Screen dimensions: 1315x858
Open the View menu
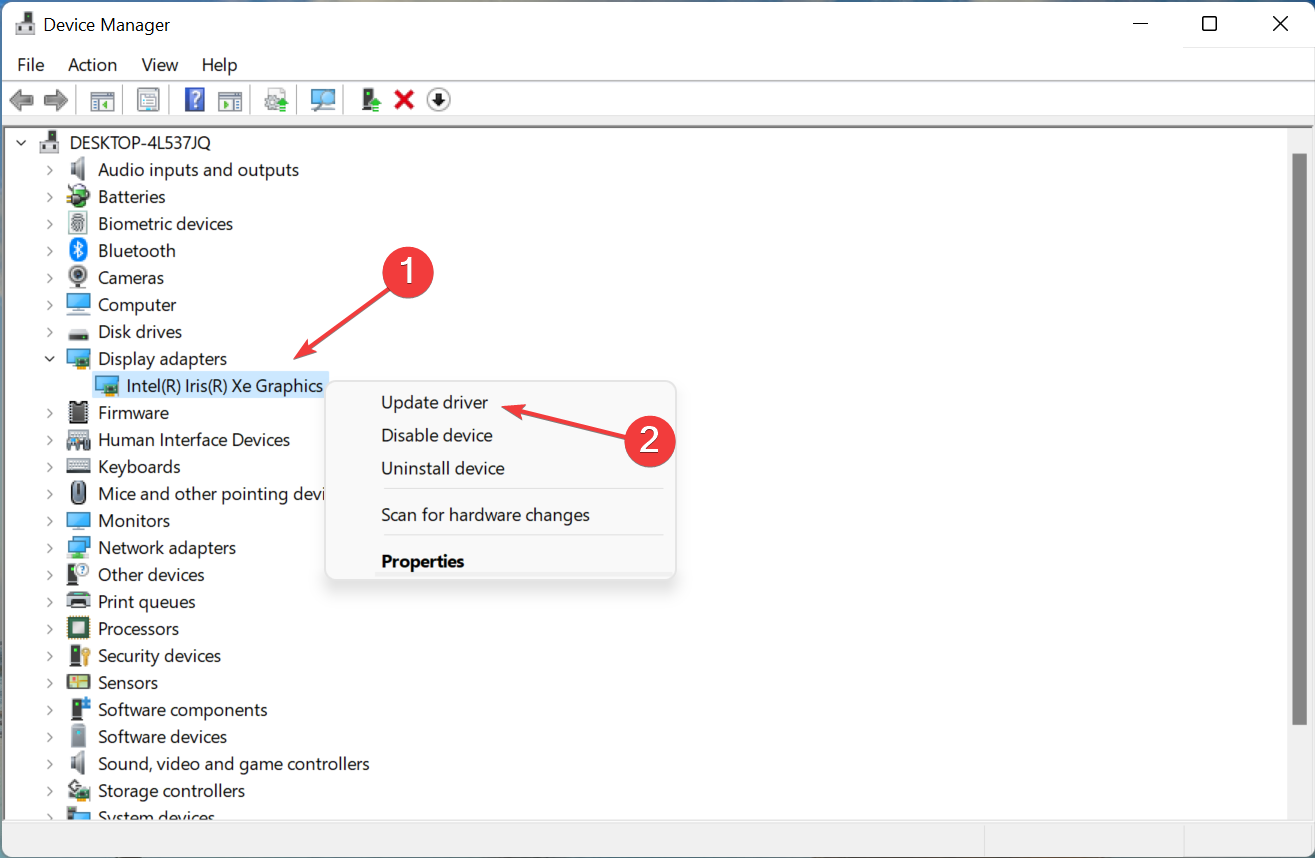click(159, 64)
